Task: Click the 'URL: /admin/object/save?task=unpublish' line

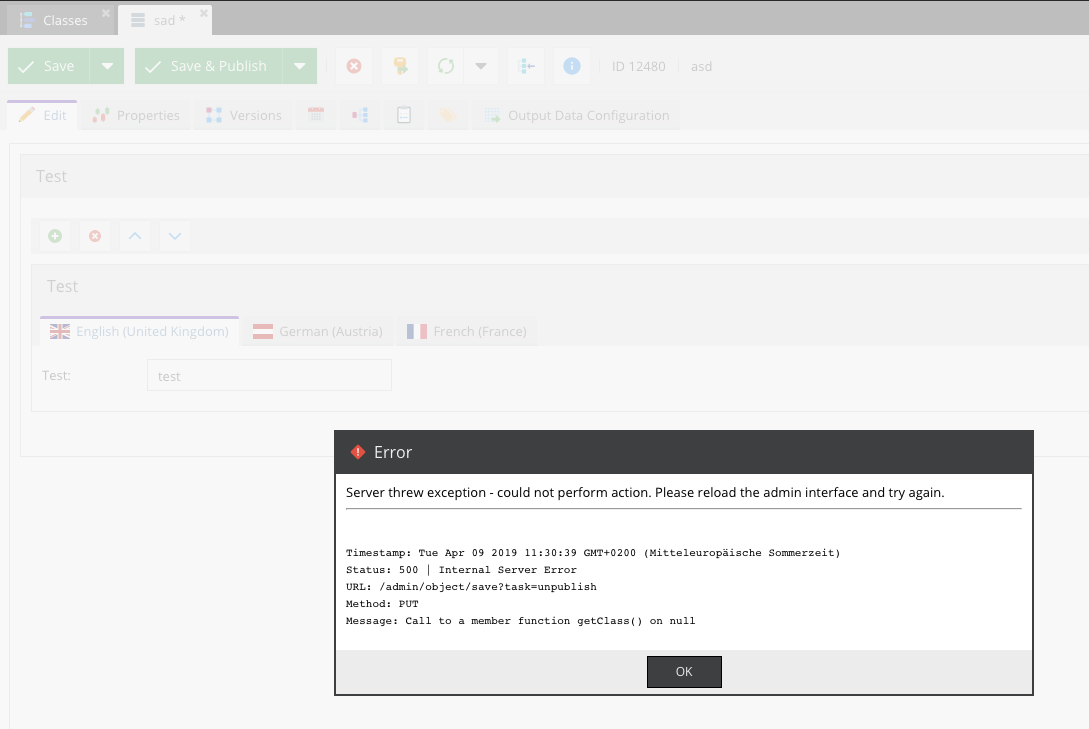Action: [x=471, y=587]
